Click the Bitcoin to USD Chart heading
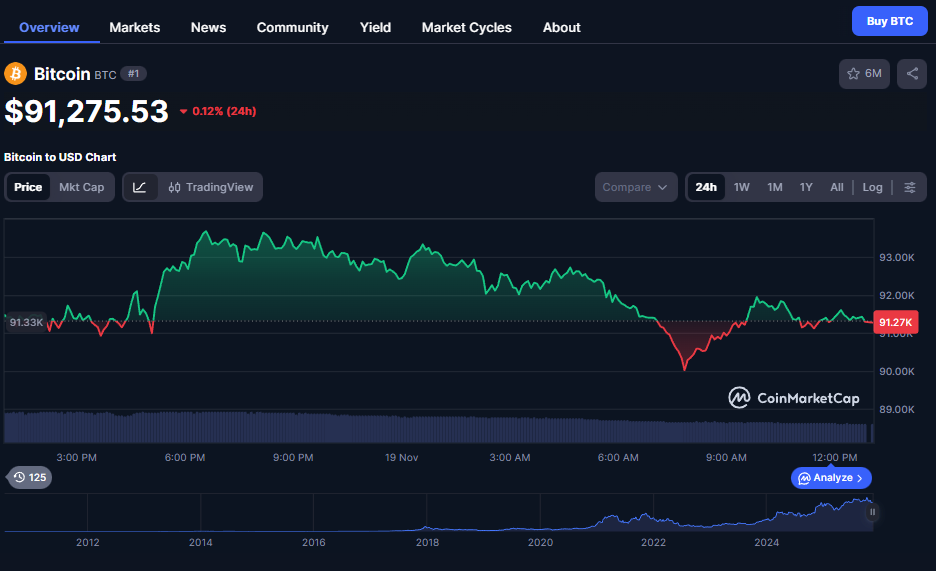The width and height of the screenshot is (936, 571). coord(60,157)
